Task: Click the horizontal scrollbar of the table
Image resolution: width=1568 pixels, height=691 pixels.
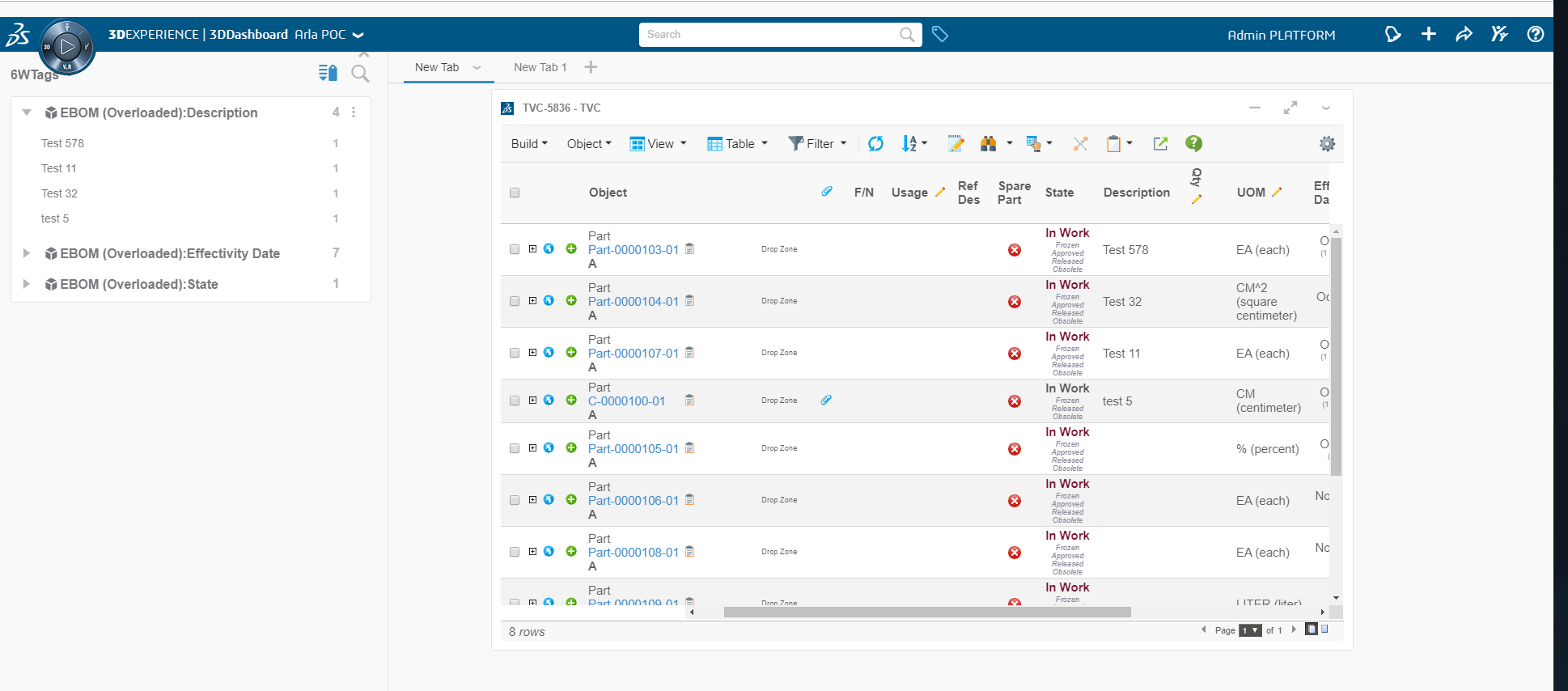Action: (x=926, y=613)
